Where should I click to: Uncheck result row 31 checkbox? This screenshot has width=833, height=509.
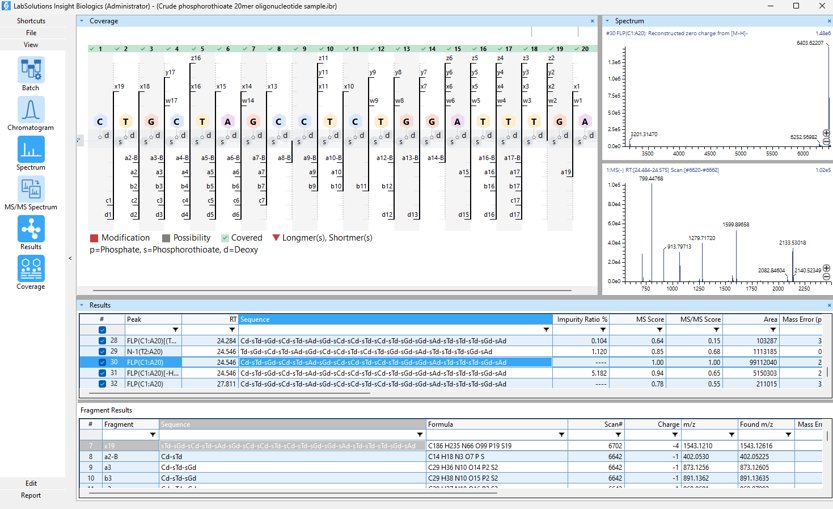pyautogui.click(x=103, y=373)
